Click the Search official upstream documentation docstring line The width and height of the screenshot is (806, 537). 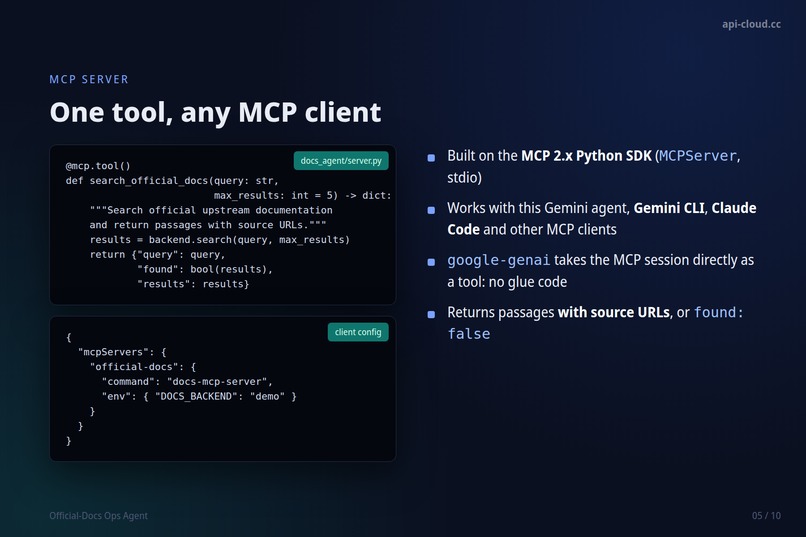(211, 210)
